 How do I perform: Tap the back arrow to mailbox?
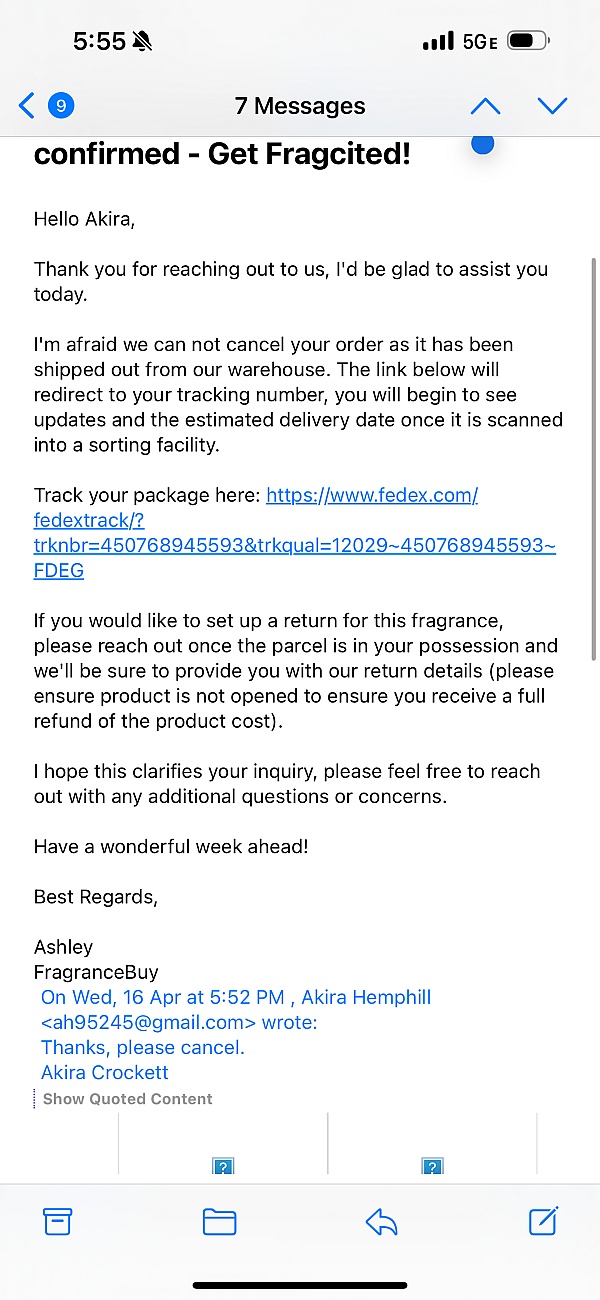[27, 105]
